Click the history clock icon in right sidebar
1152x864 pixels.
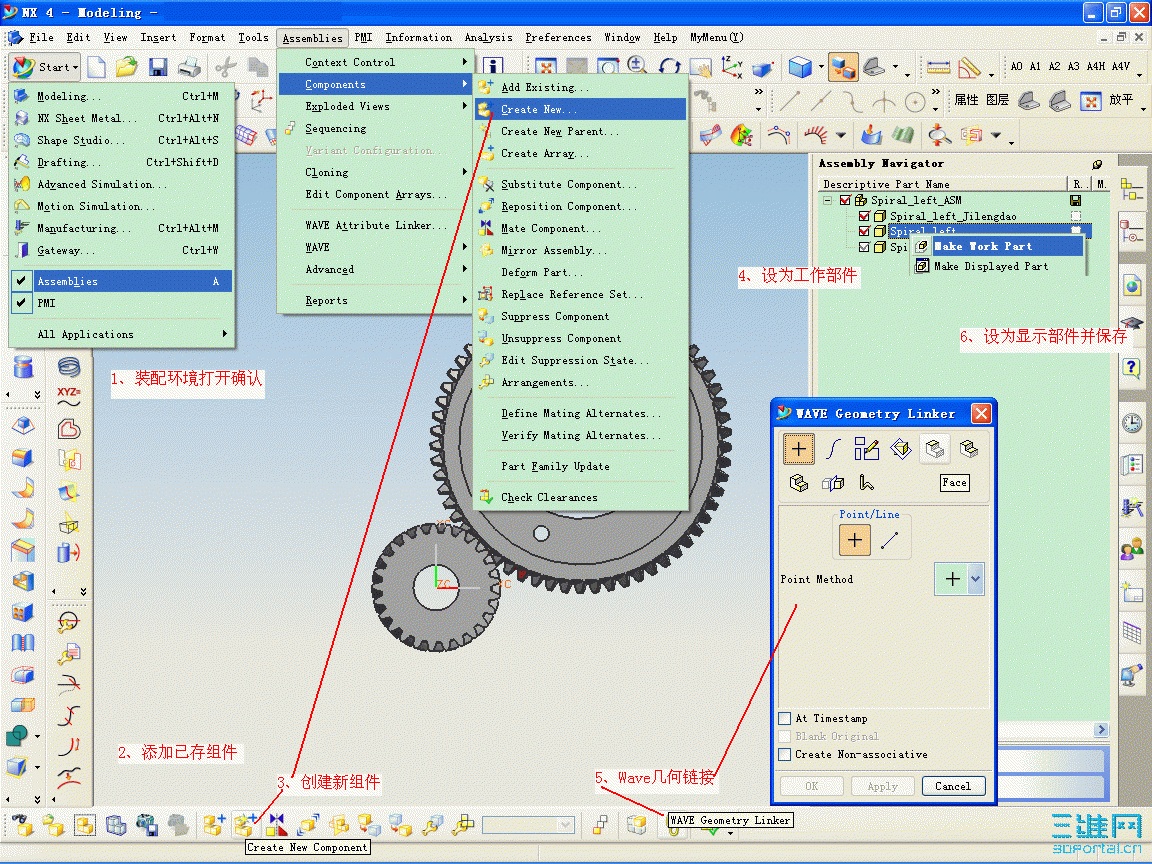[x=1131, y=423]
